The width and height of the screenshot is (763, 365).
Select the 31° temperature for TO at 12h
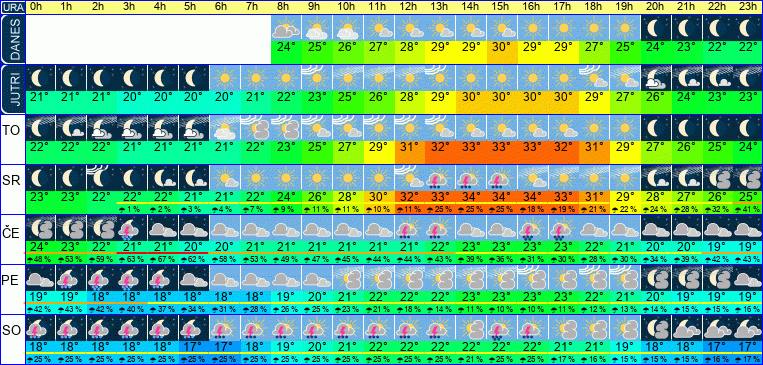409,147
